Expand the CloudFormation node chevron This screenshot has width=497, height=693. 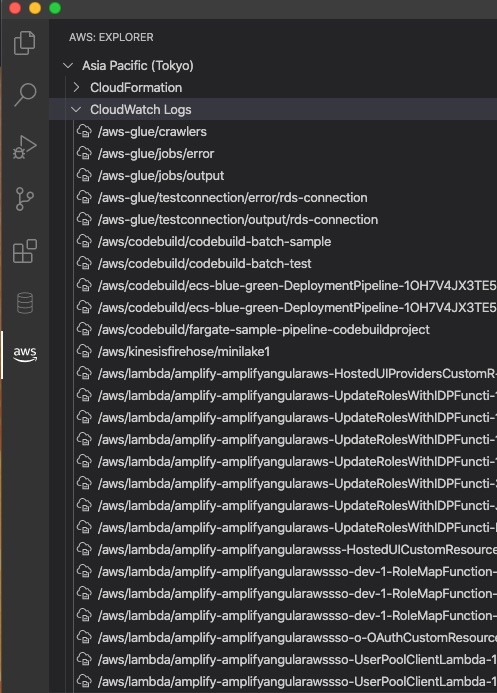(x=76, y=88)
